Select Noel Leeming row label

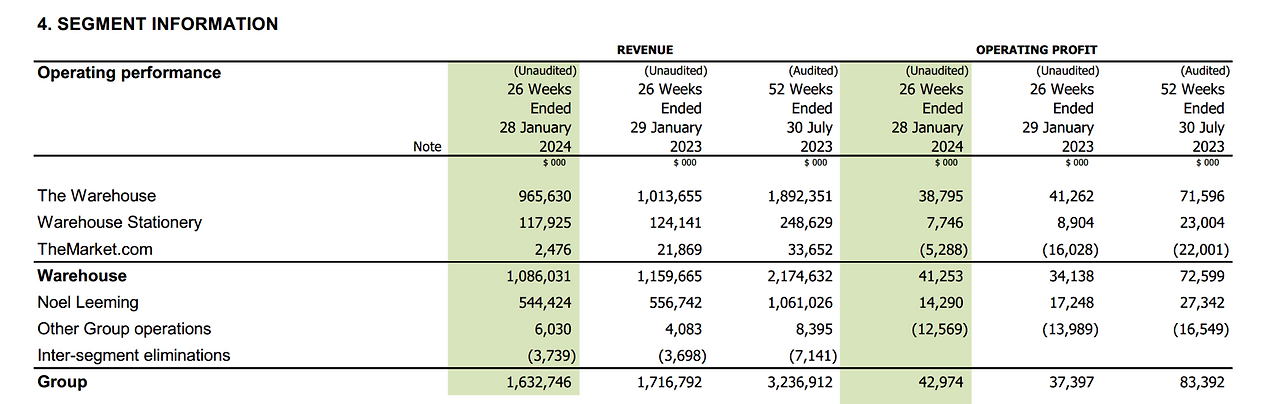[x=88, y=302]
